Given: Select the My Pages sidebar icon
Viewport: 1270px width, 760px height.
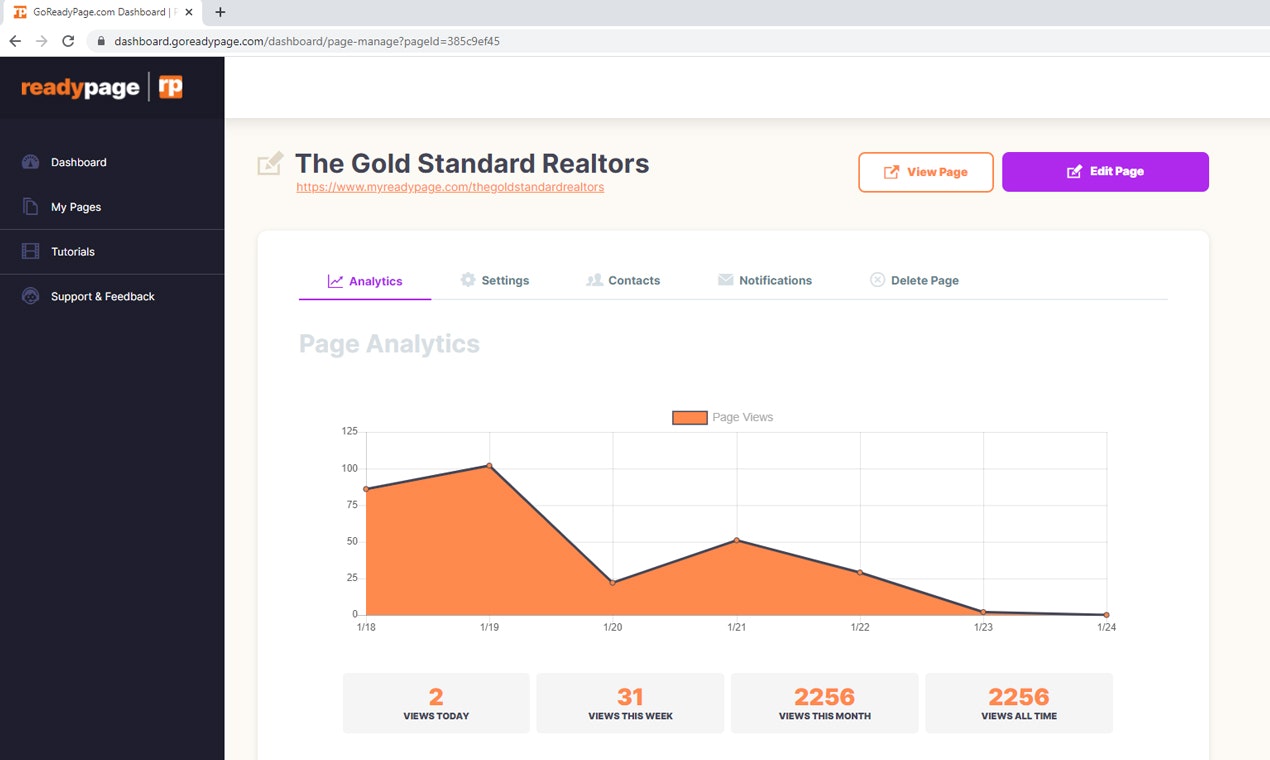Looking at the screenshot, I should pyautogui.click(x=30, y=207).
